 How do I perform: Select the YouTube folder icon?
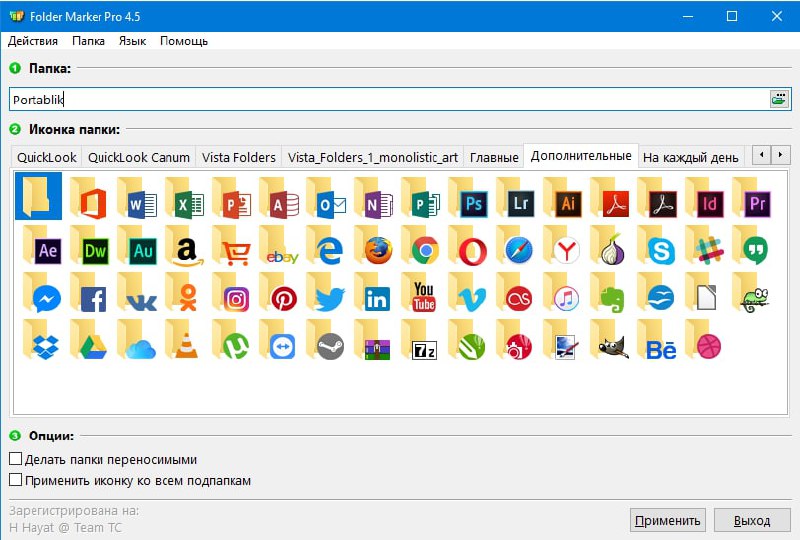(x=419, y=293)
